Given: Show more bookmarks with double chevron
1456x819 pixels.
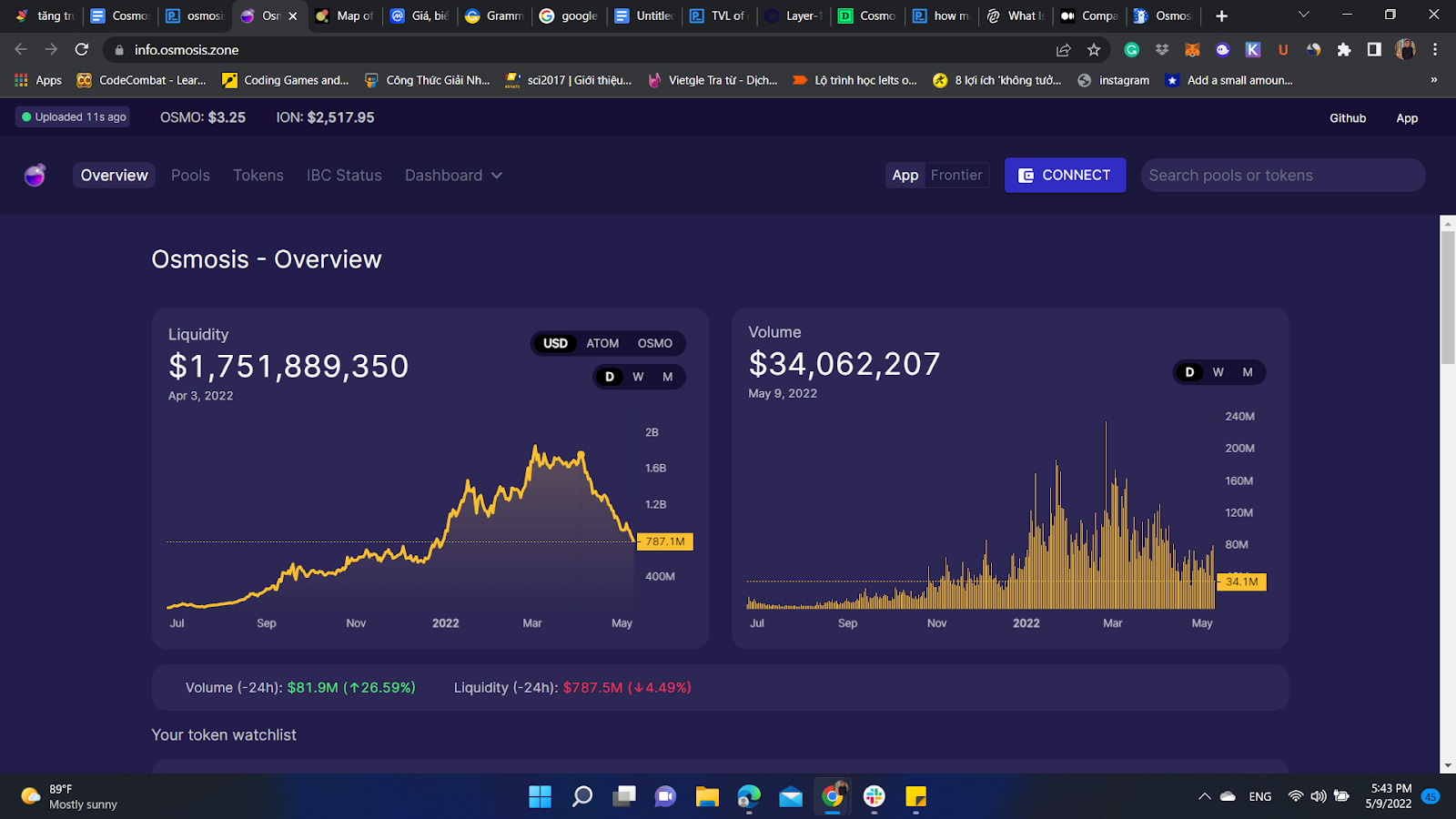Looking at the screenshot, I should 1434,80.
